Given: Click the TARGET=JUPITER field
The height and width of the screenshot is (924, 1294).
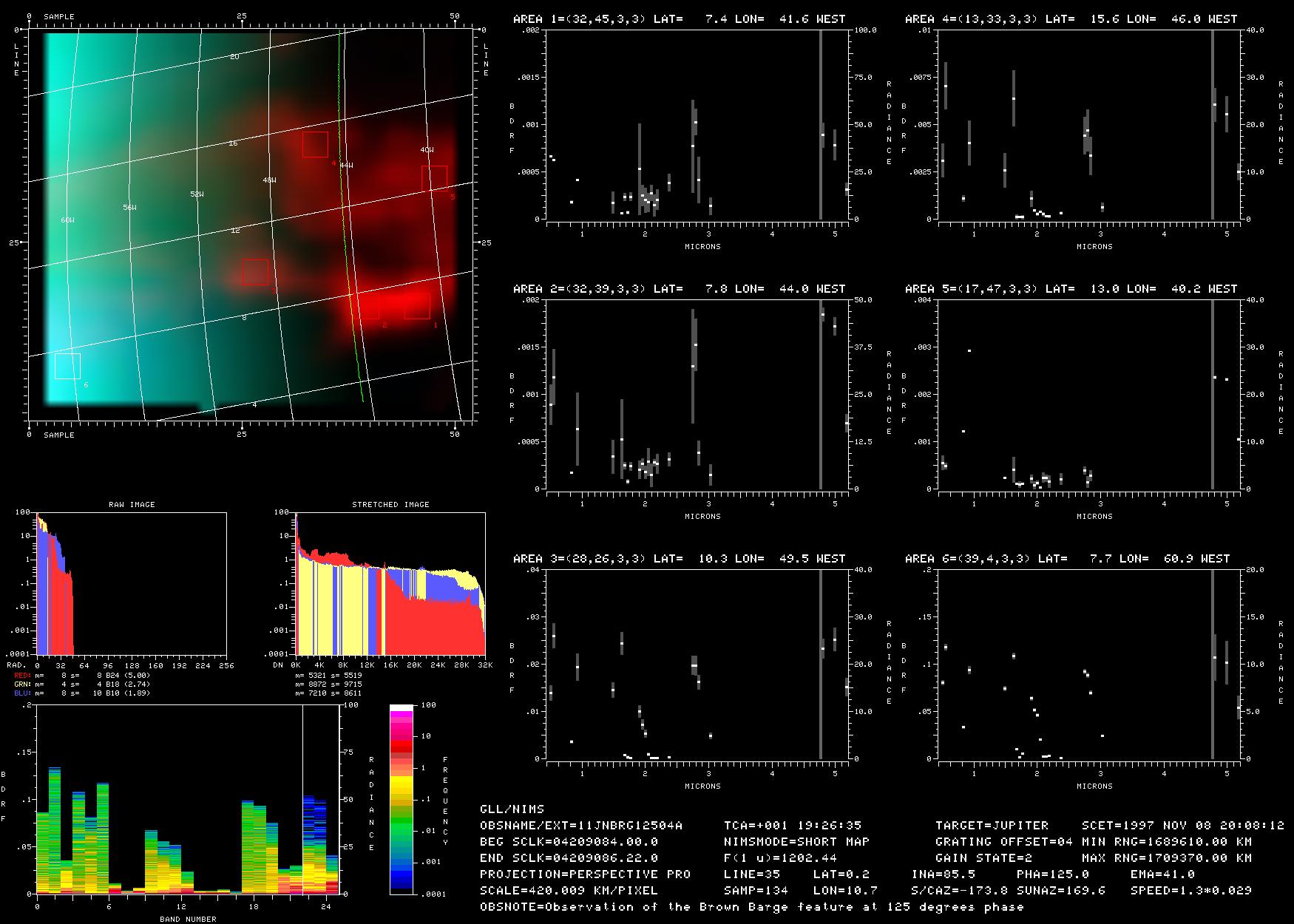Looking at the screenshot, I should pos(992,826).
